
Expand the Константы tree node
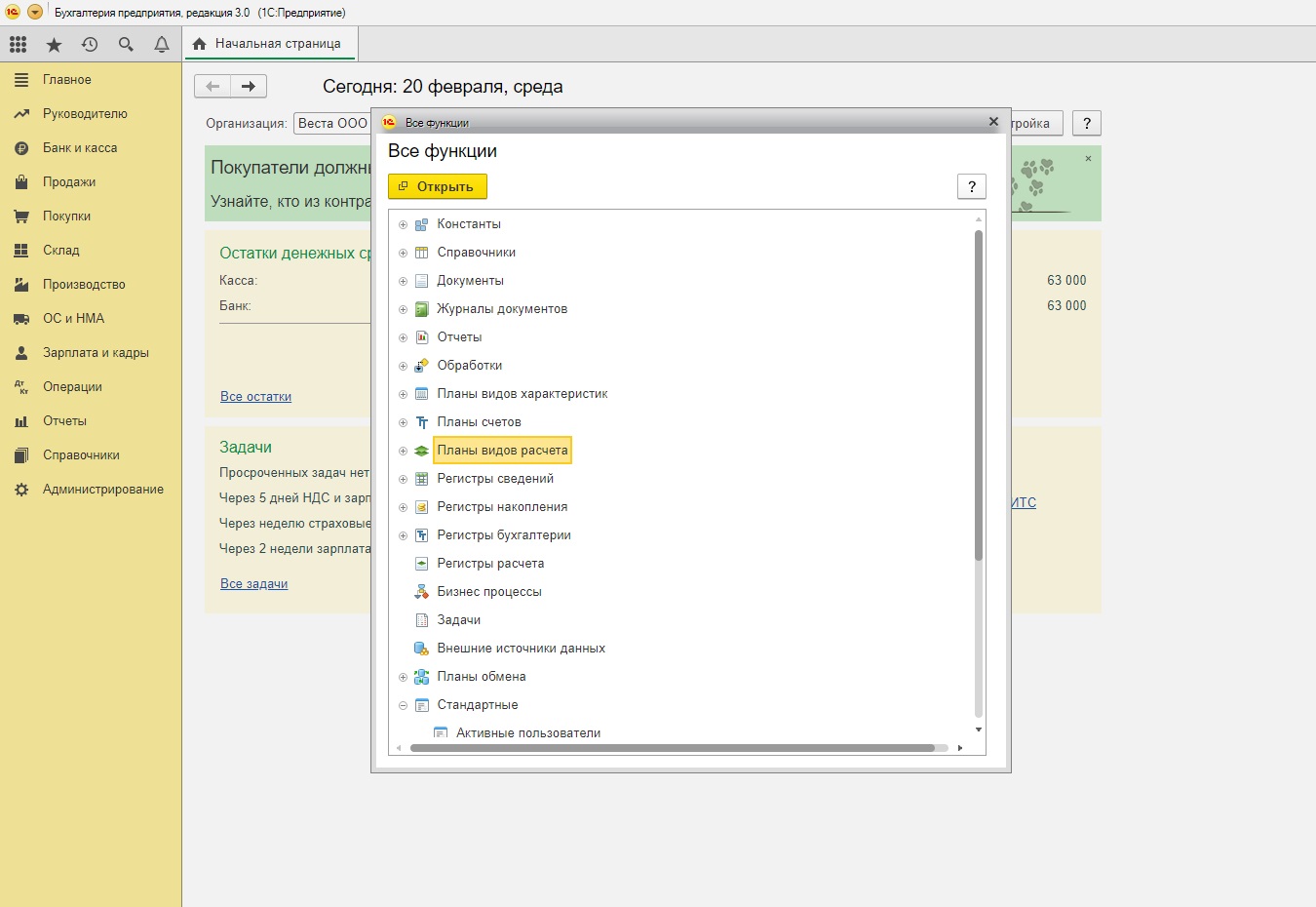(403, 224)
